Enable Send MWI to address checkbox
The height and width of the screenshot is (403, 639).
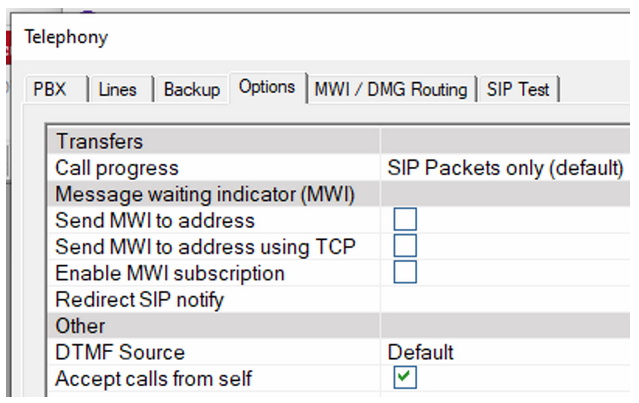[x=405, y=220]
